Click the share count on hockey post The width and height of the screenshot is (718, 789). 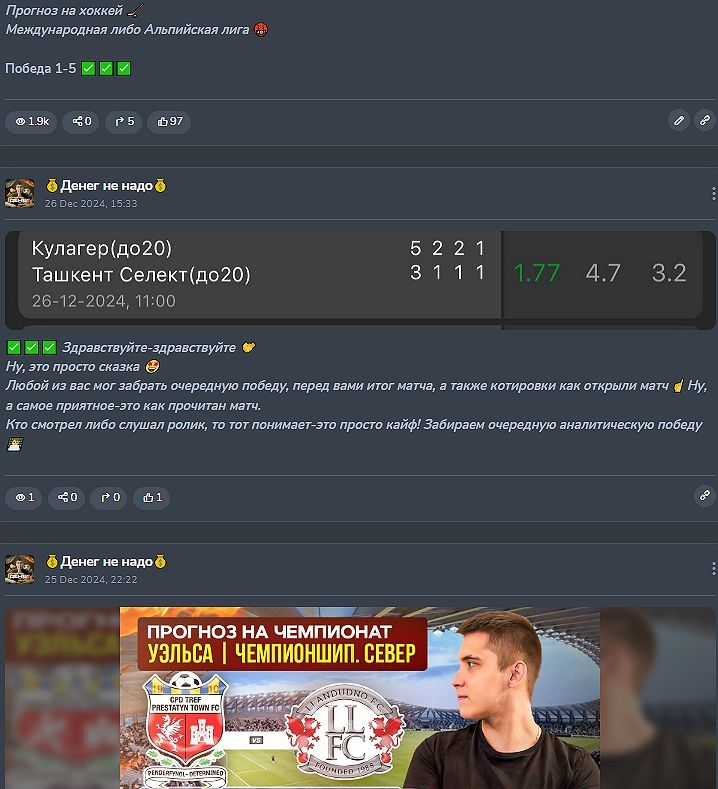pyautogui.click(x=81, y=121)
